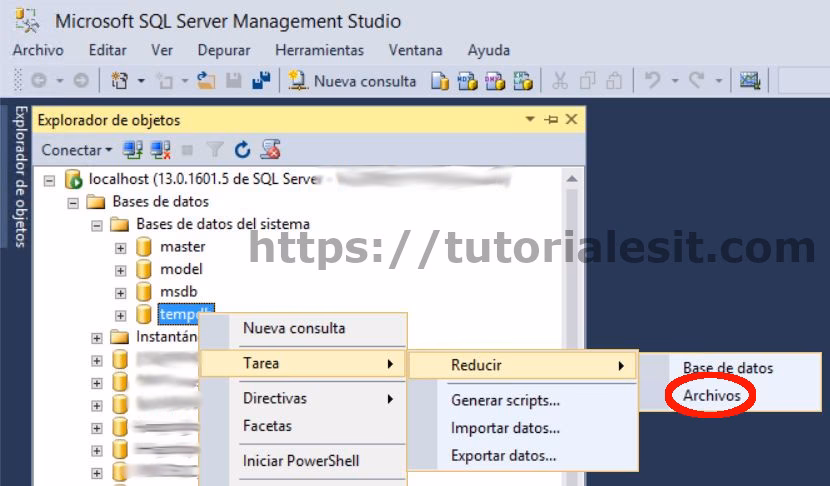Click the Disconnect server icon

click(x=160, y=150)
